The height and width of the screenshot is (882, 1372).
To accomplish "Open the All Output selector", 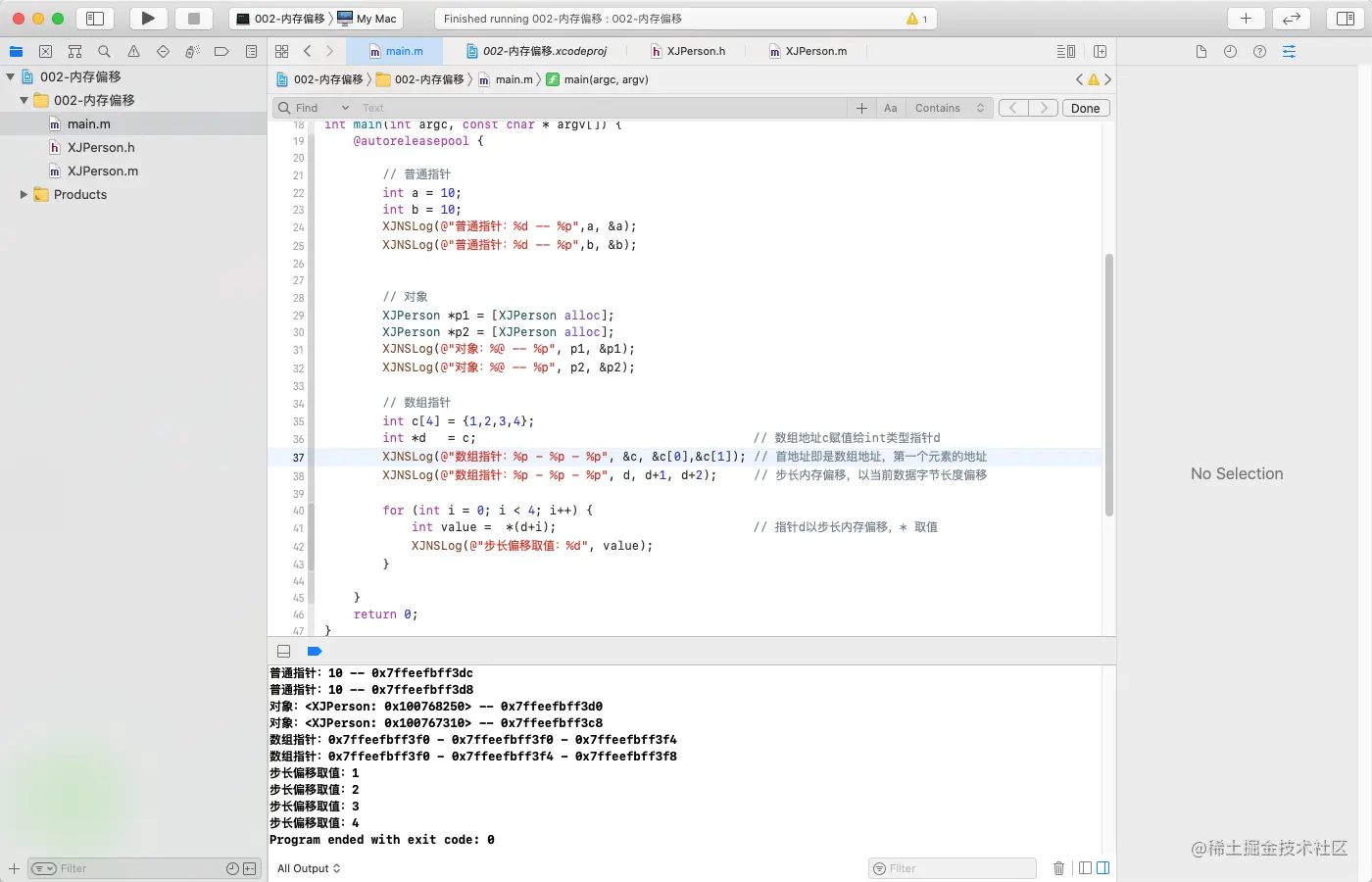I will [x=309, y=868].
